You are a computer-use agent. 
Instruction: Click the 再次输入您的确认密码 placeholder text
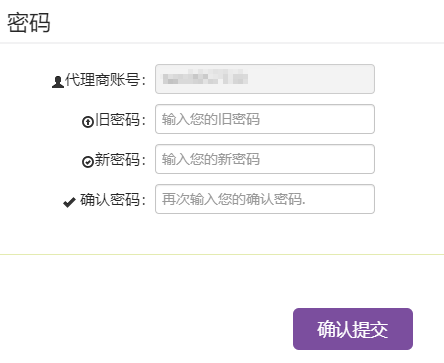point(234,199)
